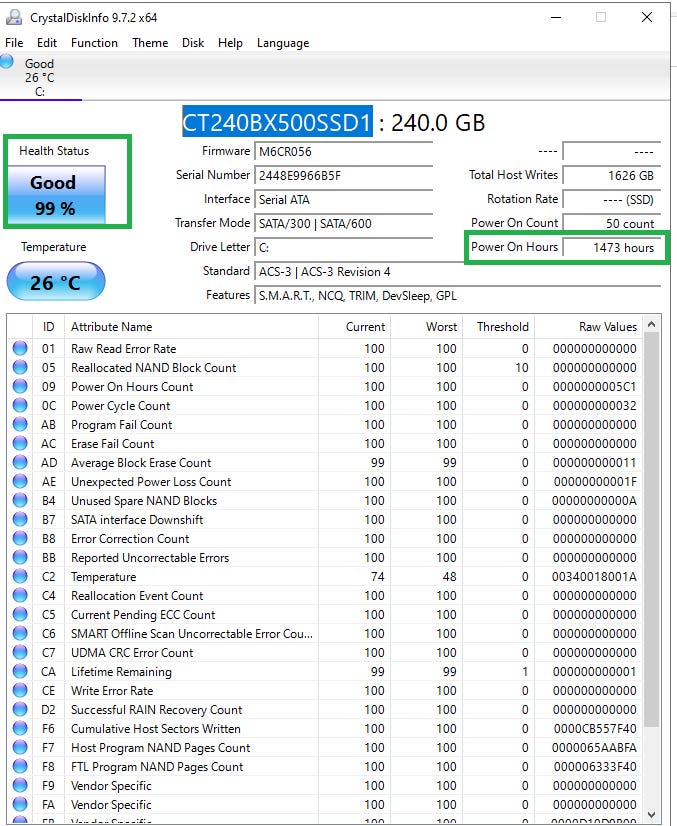Click the scroll up arrow of attribute list

[x=652, y=325]
